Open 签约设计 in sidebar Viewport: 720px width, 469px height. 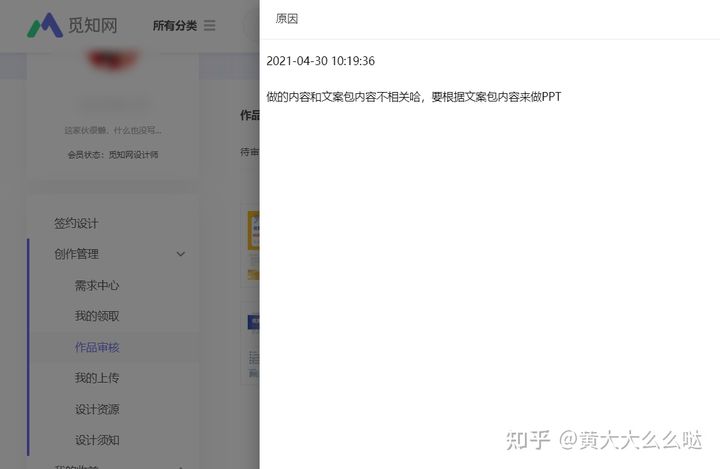[x=76, y=223]
